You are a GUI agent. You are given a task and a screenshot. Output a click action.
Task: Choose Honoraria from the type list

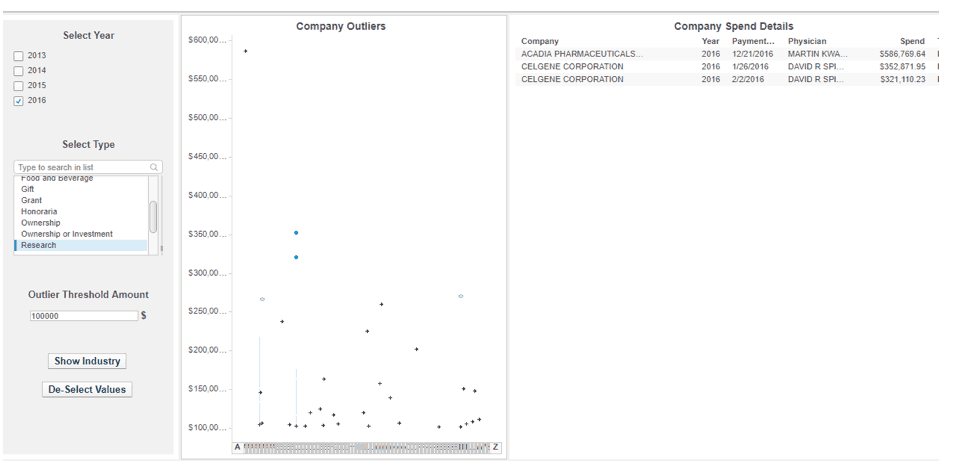pyautogui.click(x=39, y=212)
